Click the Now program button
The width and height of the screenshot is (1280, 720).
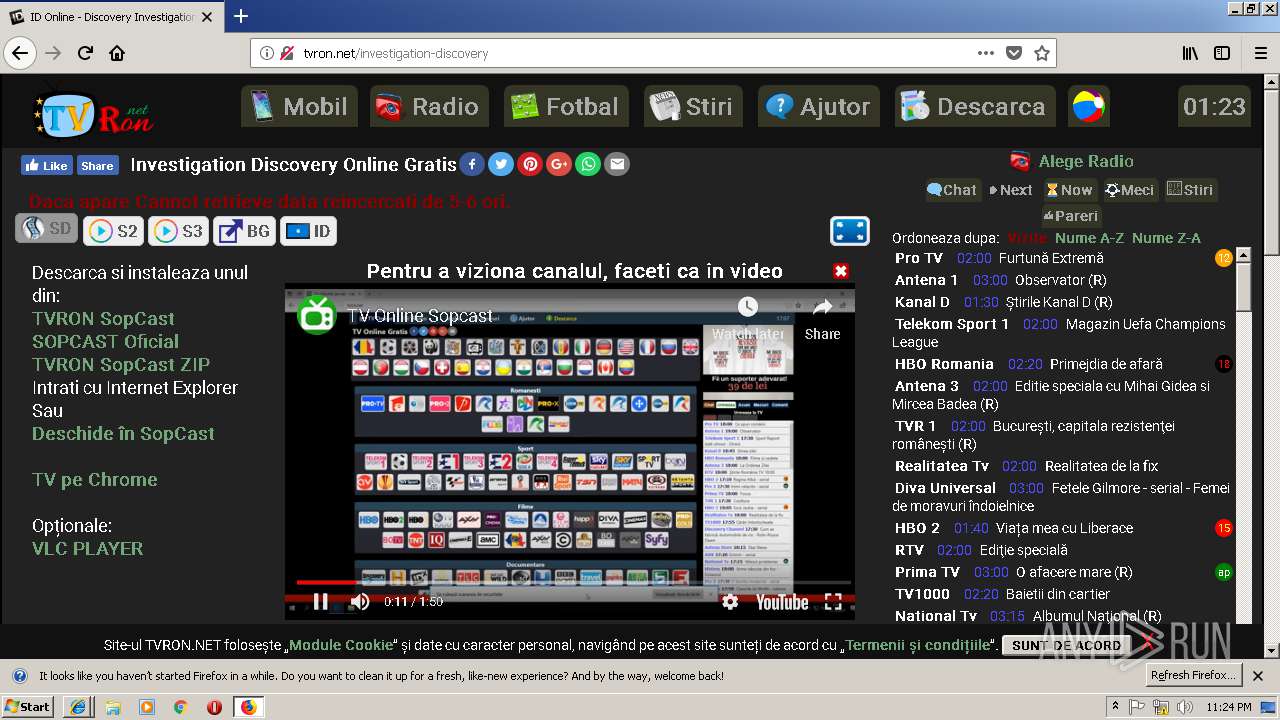click(1069, 189)
